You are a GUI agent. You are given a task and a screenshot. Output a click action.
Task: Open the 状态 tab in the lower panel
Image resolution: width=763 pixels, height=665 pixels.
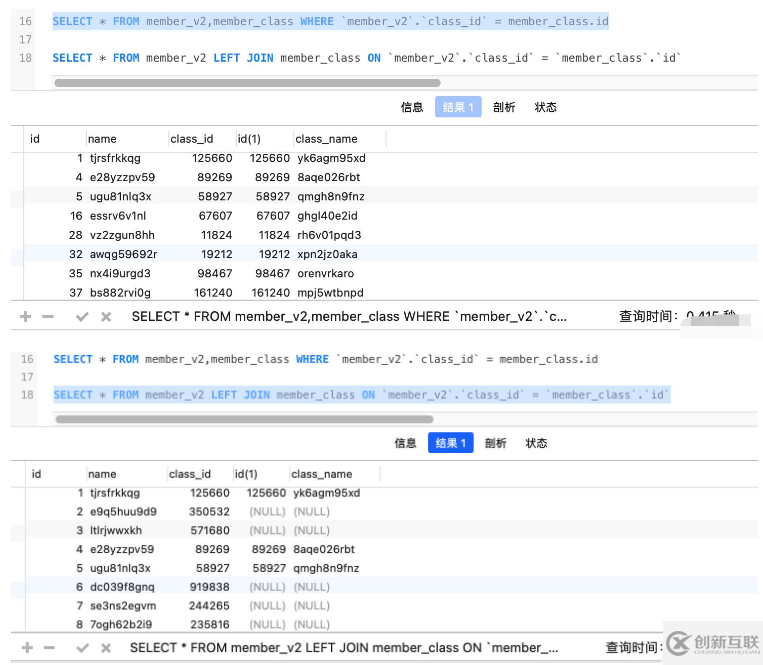(537, 443)
